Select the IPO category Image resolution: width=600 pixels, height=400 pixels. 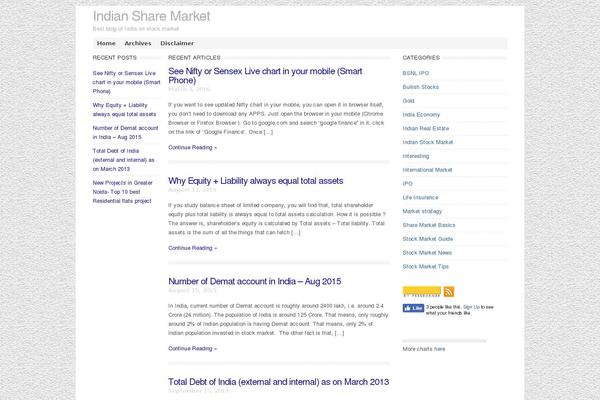(x=408, y=184)
